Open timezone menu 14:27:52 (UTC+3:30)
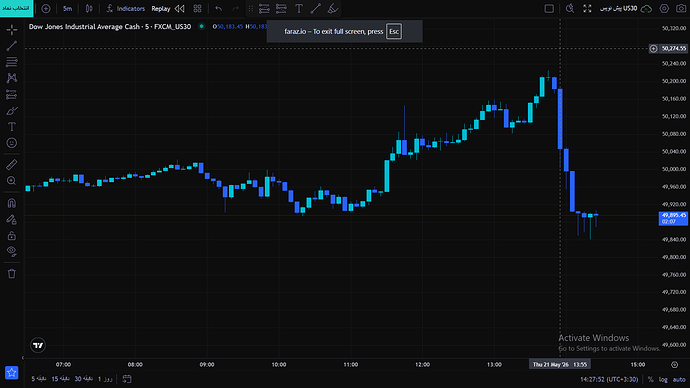 click(x=609, y=379)
